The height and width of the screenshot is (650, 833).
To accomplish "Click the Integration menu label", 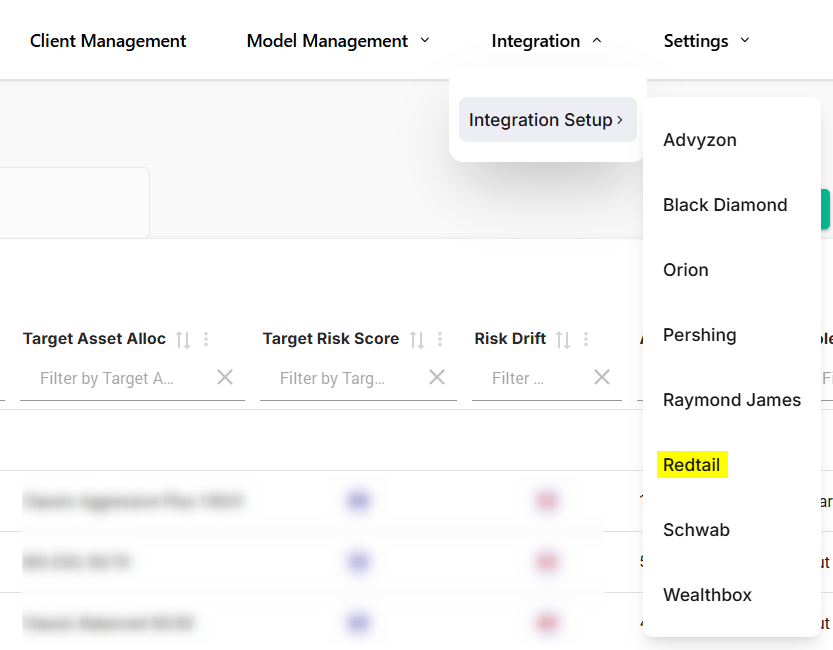I will click(536, 41).
